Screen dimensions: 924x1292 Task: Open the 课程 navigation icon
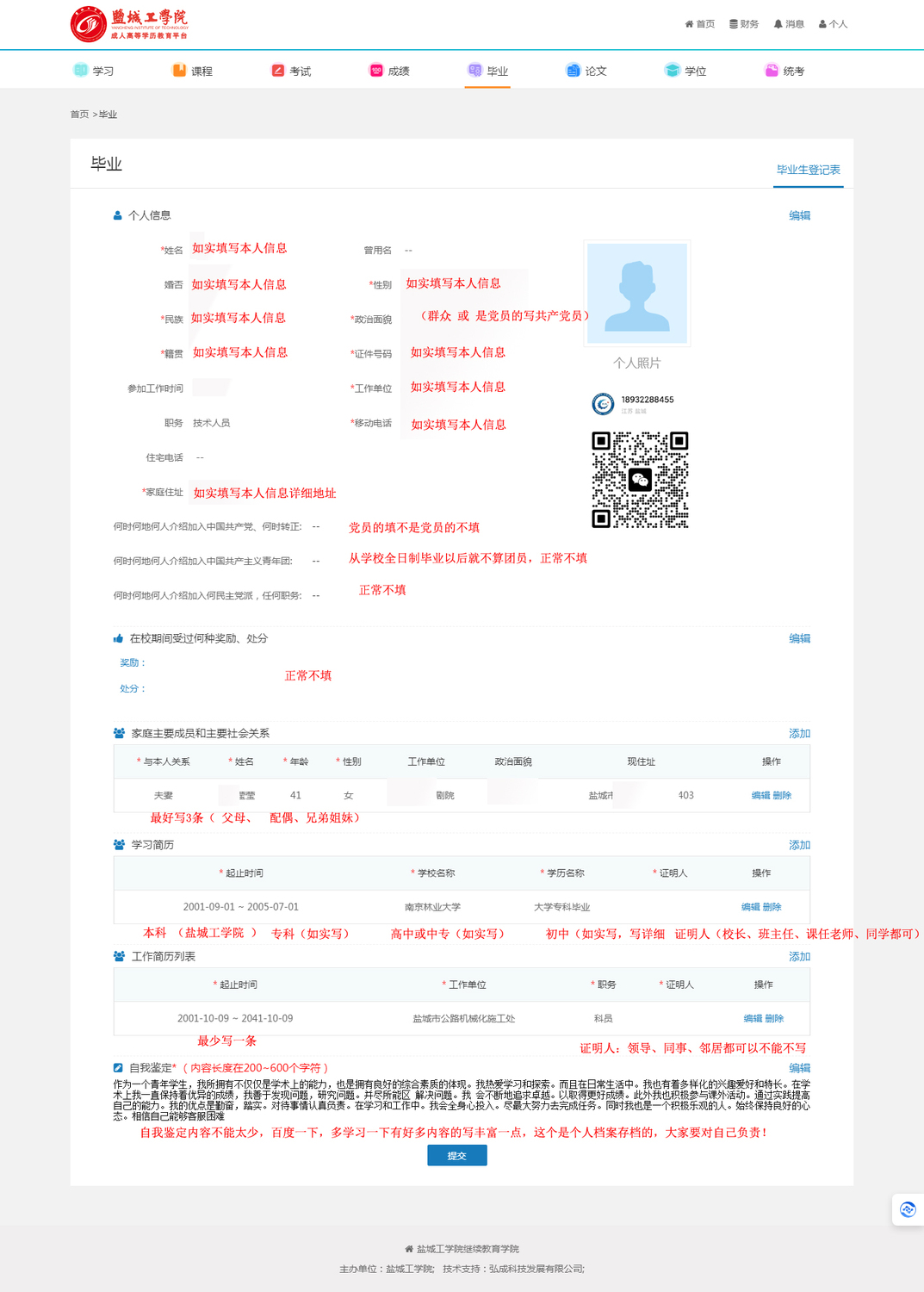[179, 71]
